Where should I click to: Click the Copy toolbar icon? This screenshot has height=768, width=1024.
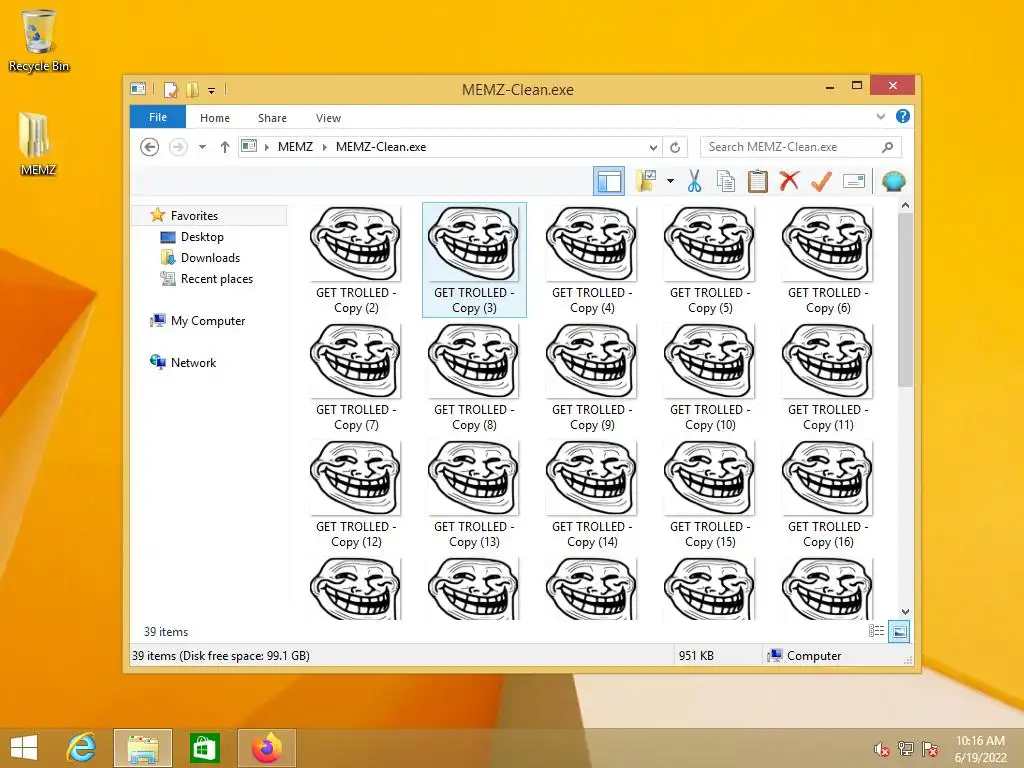click(x=726, y=181)
